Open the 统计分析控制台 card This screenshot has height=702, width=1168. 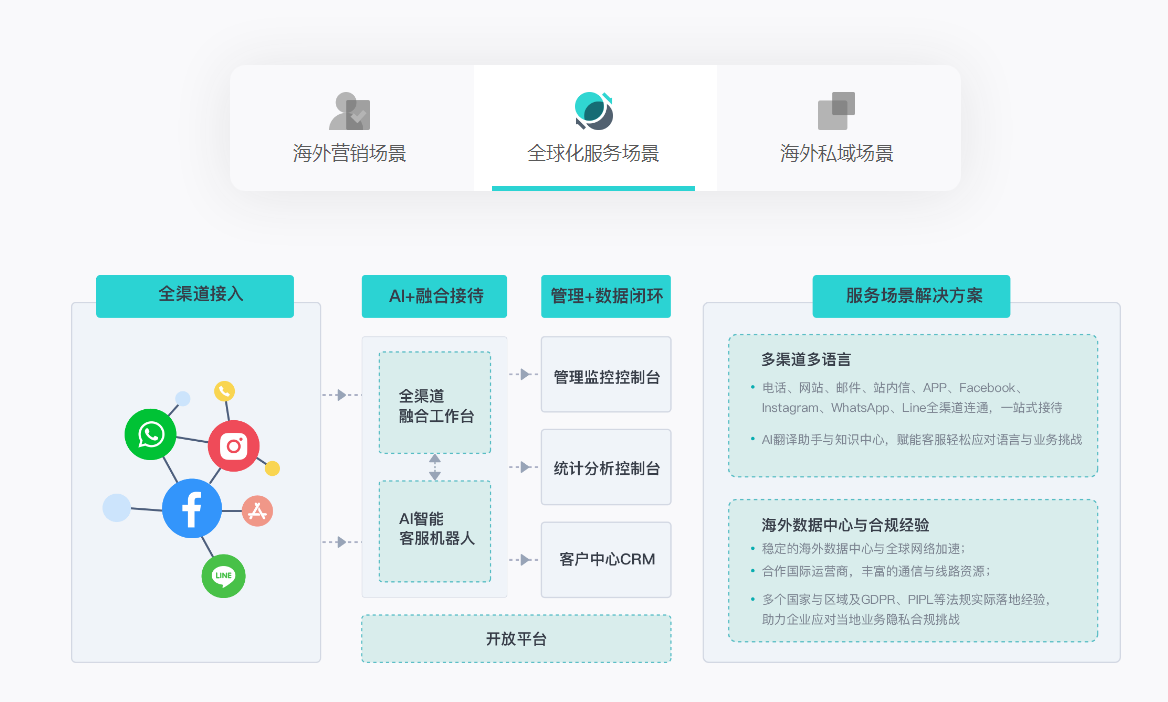click(x=606, y=467)
